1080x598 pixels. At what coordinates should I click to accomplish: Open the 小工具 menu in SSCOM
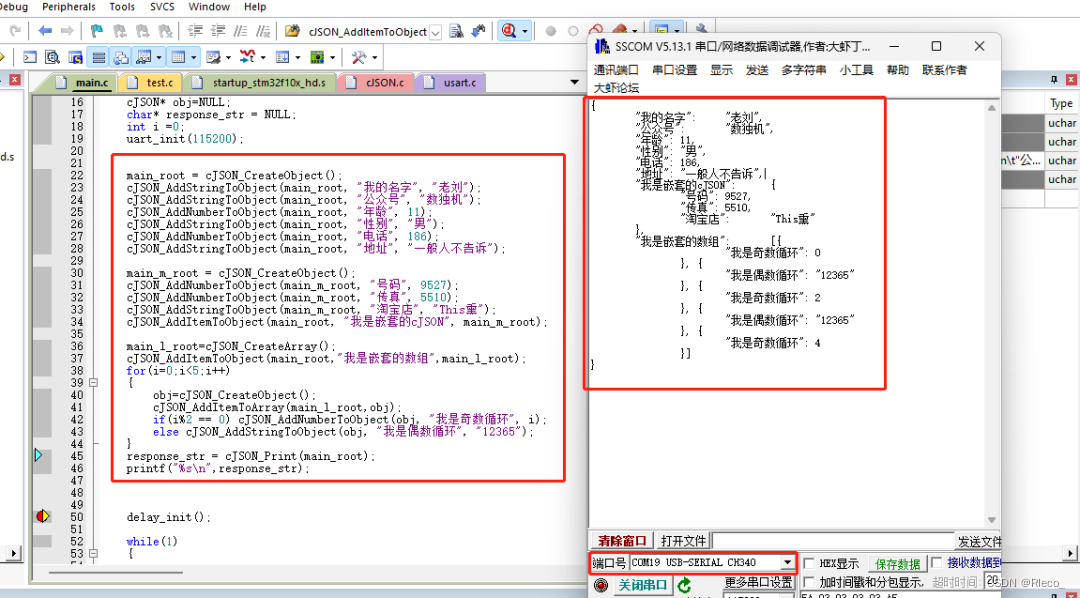[x=856, y=70]
